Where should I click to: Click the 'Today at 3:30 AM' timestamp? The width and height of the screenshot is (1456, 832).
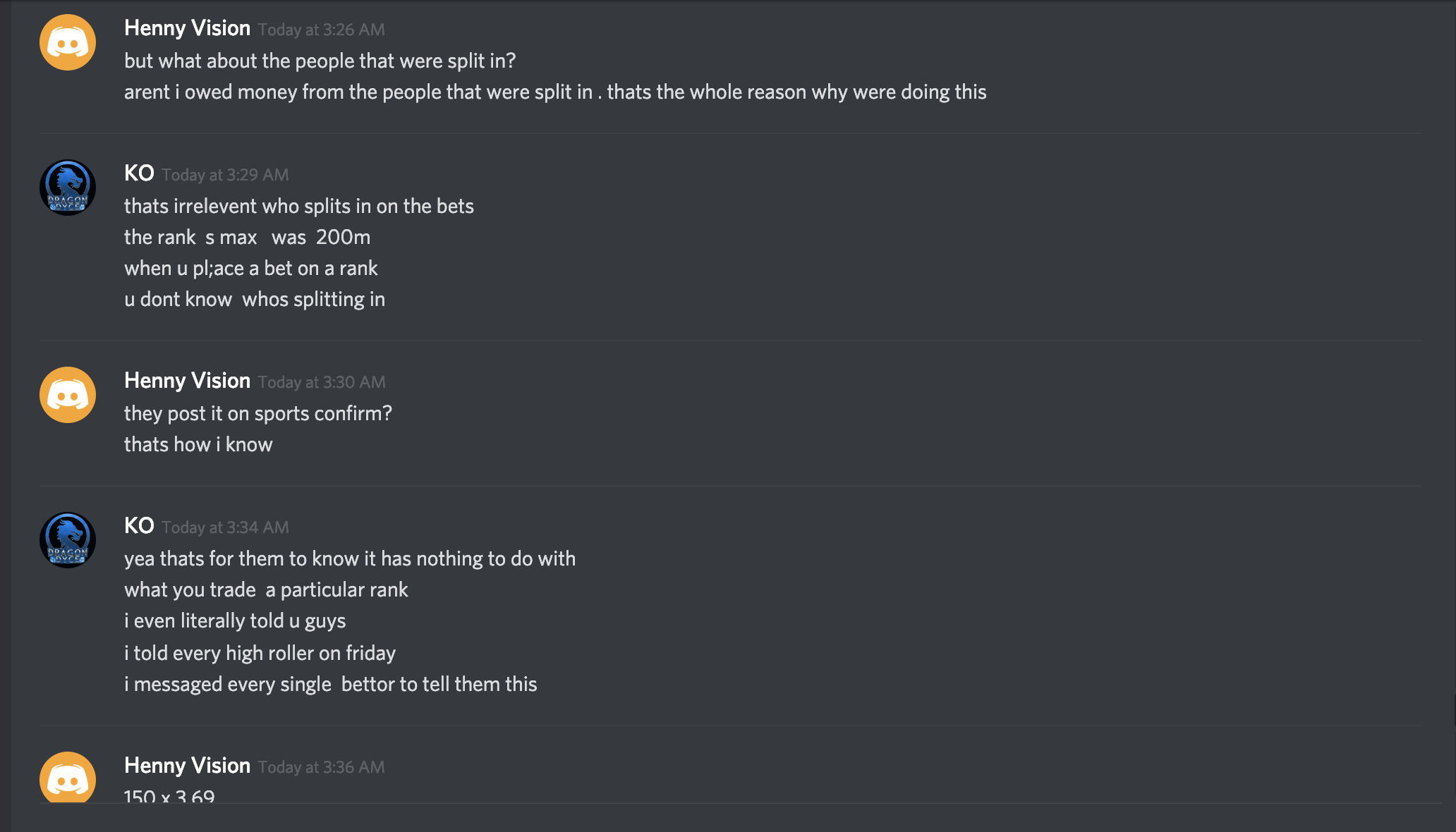[321, 382]
